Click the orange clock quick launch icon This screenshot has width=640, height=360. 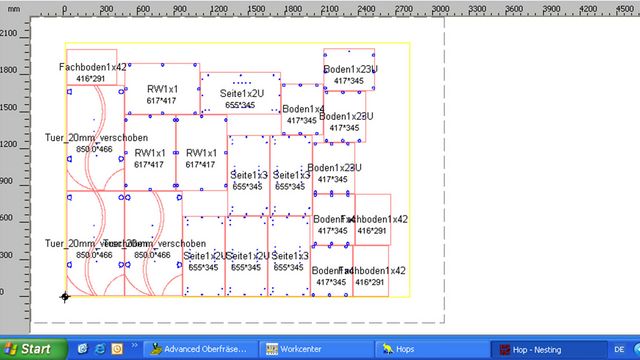coord(117,349)
